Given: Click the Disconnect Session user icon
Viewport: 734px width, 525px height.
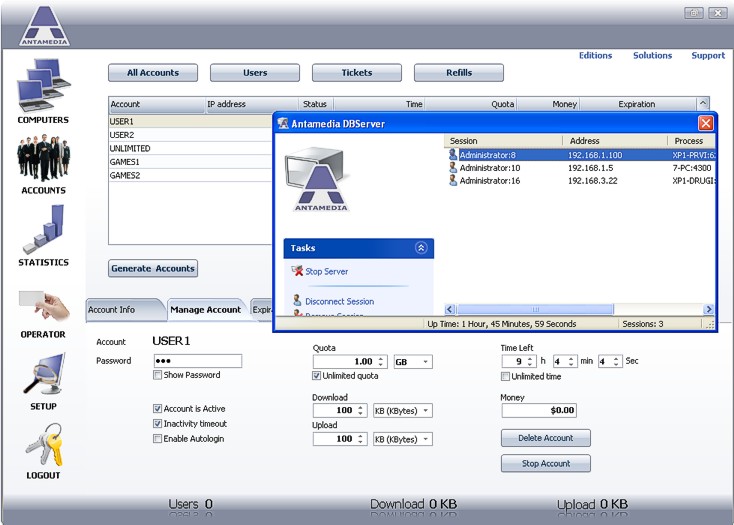Looking at the screenshot, I should pyautogui.click(x=297, y=300).
